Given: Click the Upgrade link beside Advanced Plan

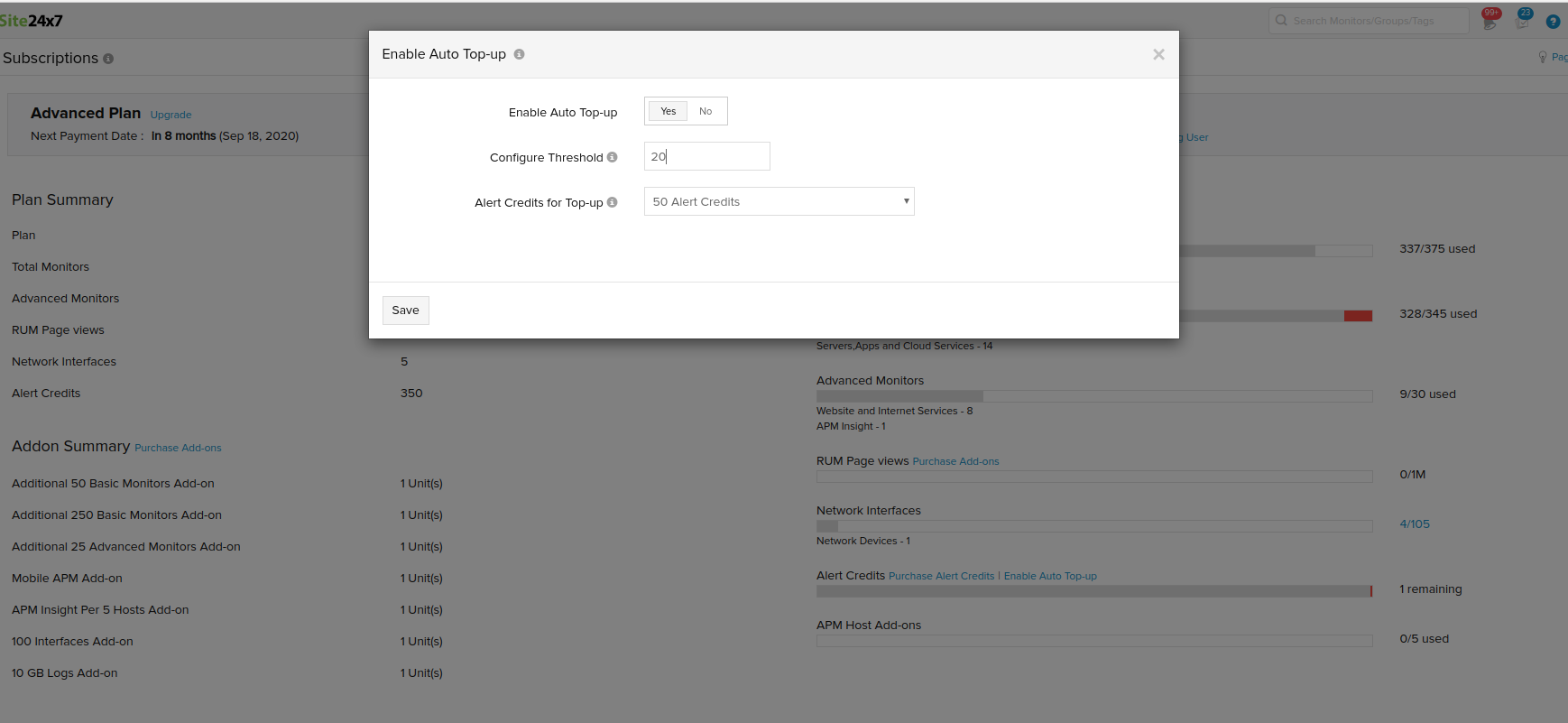Looking at the screenshot, I should tap(171, 115).
